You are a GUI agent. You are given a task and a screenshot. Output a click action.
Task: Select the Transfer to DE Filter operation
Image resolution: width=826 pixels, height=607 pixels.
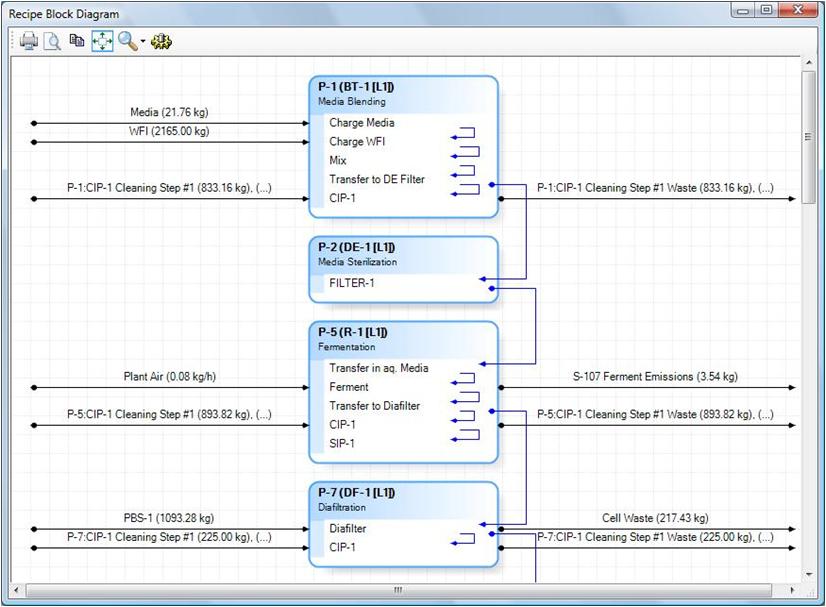coord(376,179)
